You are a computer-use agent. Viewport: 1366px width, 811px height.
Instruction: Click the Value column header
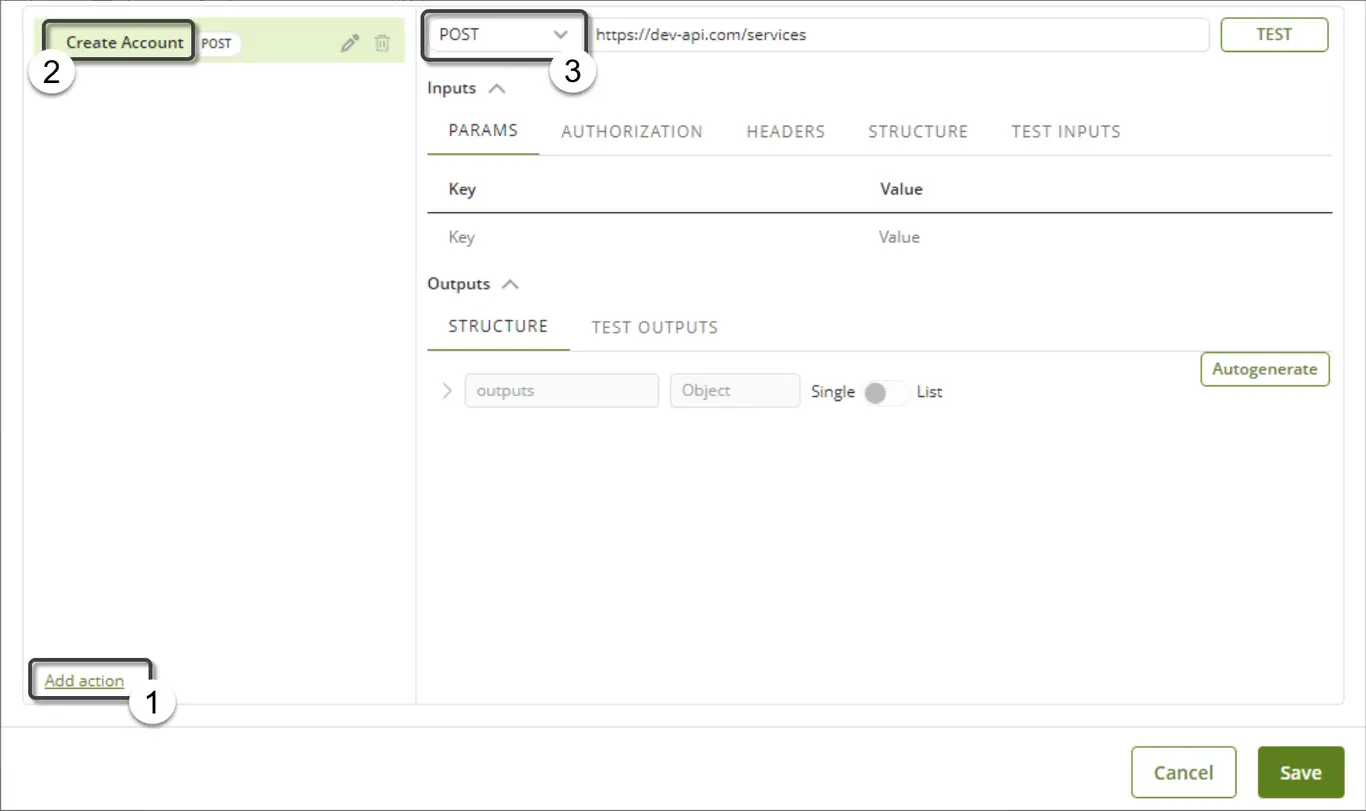coord(901,189)
